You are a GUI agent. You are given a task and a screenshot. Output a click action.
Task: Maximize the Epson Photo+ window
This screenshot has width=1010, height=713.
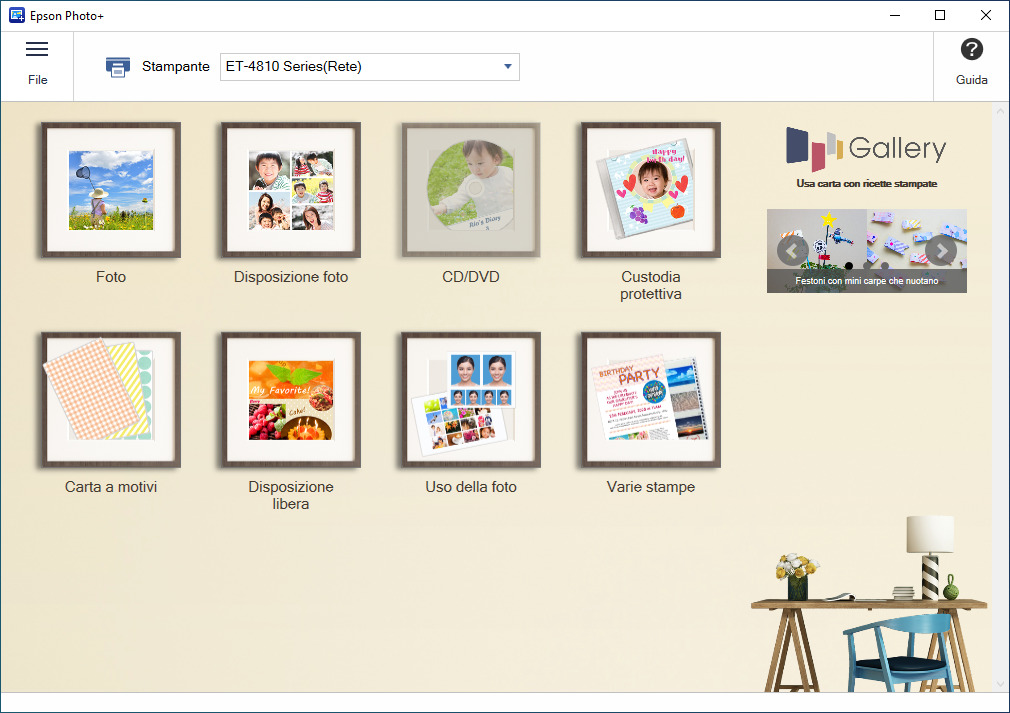click(x=940, y=15)
